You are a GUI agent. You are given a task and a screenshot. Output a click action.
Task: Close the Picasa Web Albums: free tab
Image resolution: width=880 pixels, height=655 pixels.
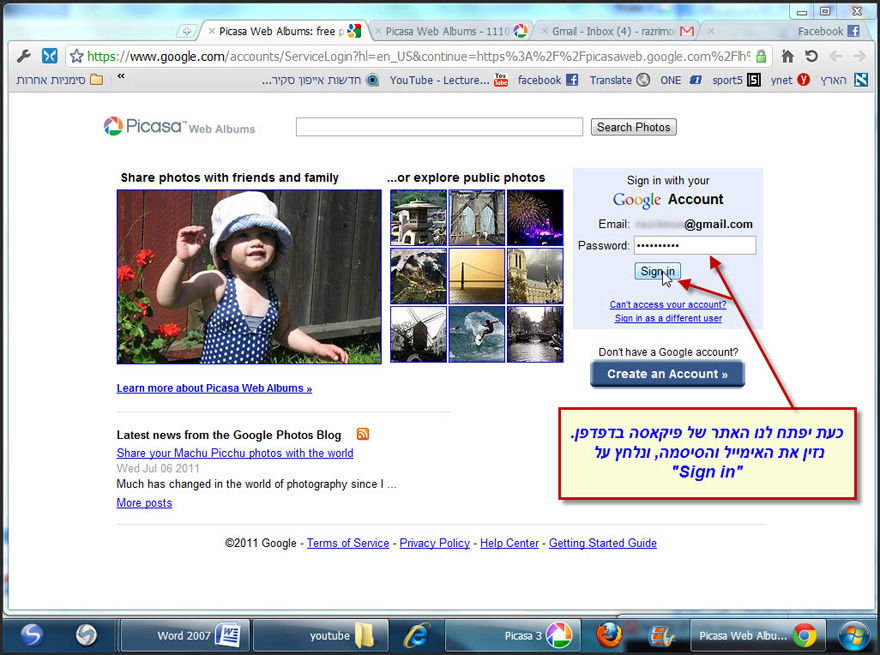pyautogui.click(x=212, y=31)
